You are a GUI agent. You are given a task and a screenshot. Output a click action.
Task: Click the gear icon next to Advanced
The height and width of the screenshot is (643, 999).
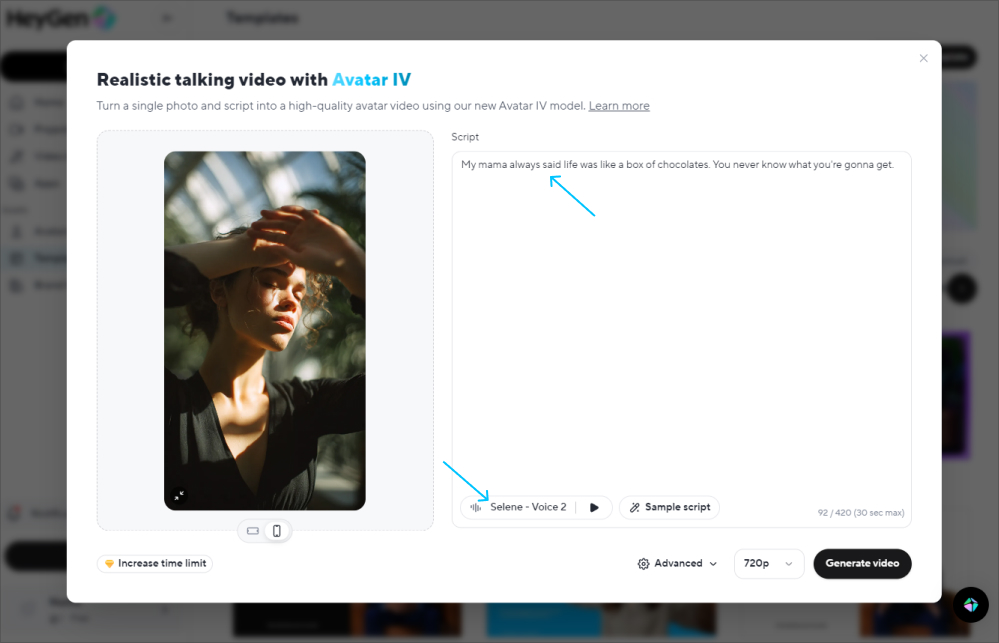tap(643, 564)
